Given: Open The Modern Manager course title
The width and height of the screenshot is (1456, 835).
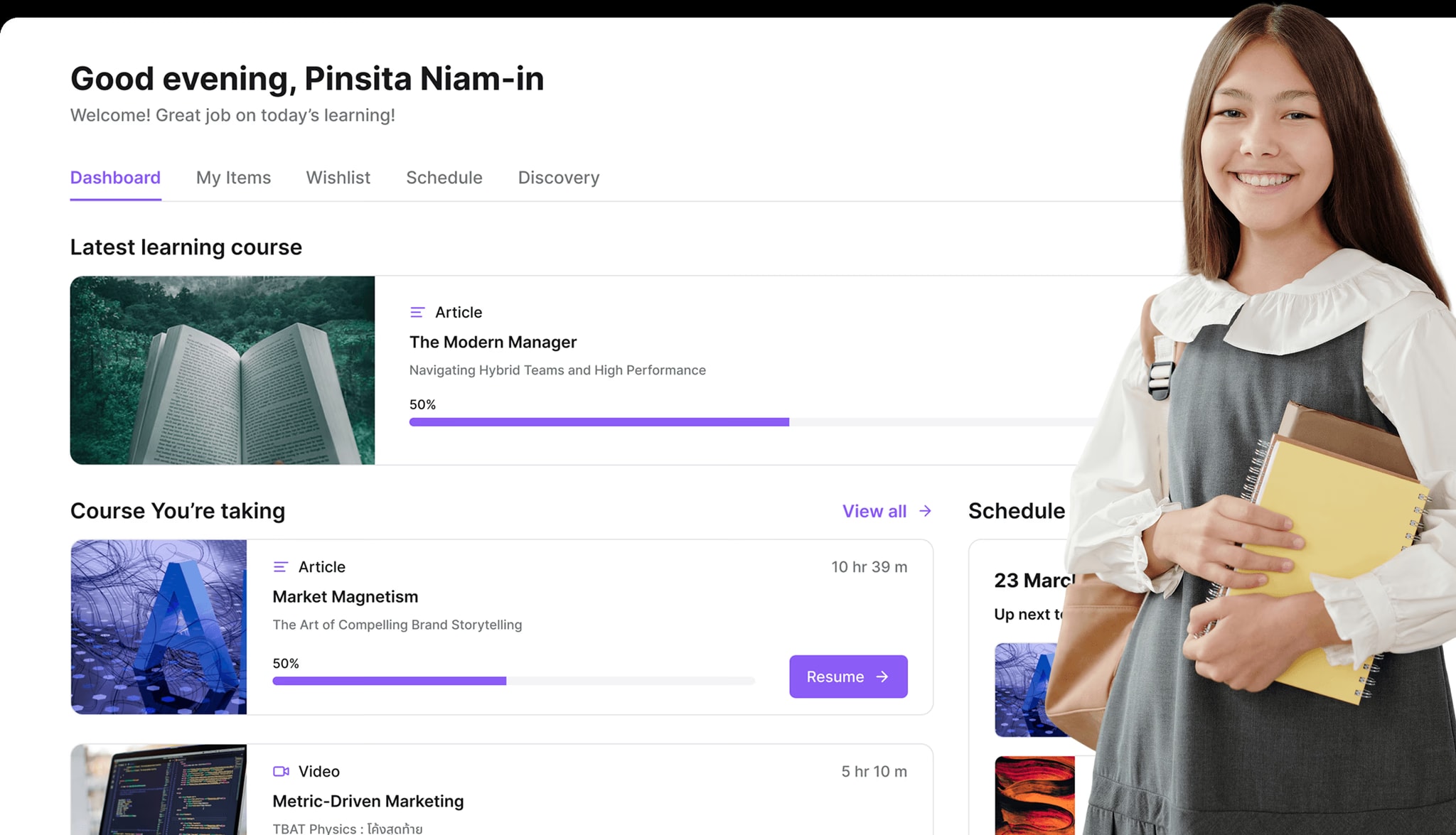Looking at the screenshot, I should pyautogui.click(x=493, y=343).
